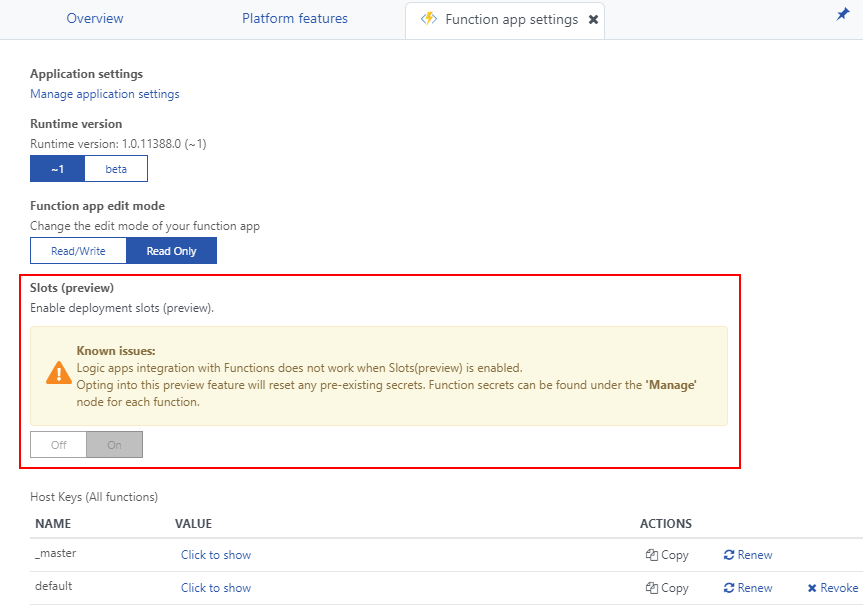Click the Function app settings lightning icon
The height and width of the screenshot is (611, 863).
(x=429, y=19)
